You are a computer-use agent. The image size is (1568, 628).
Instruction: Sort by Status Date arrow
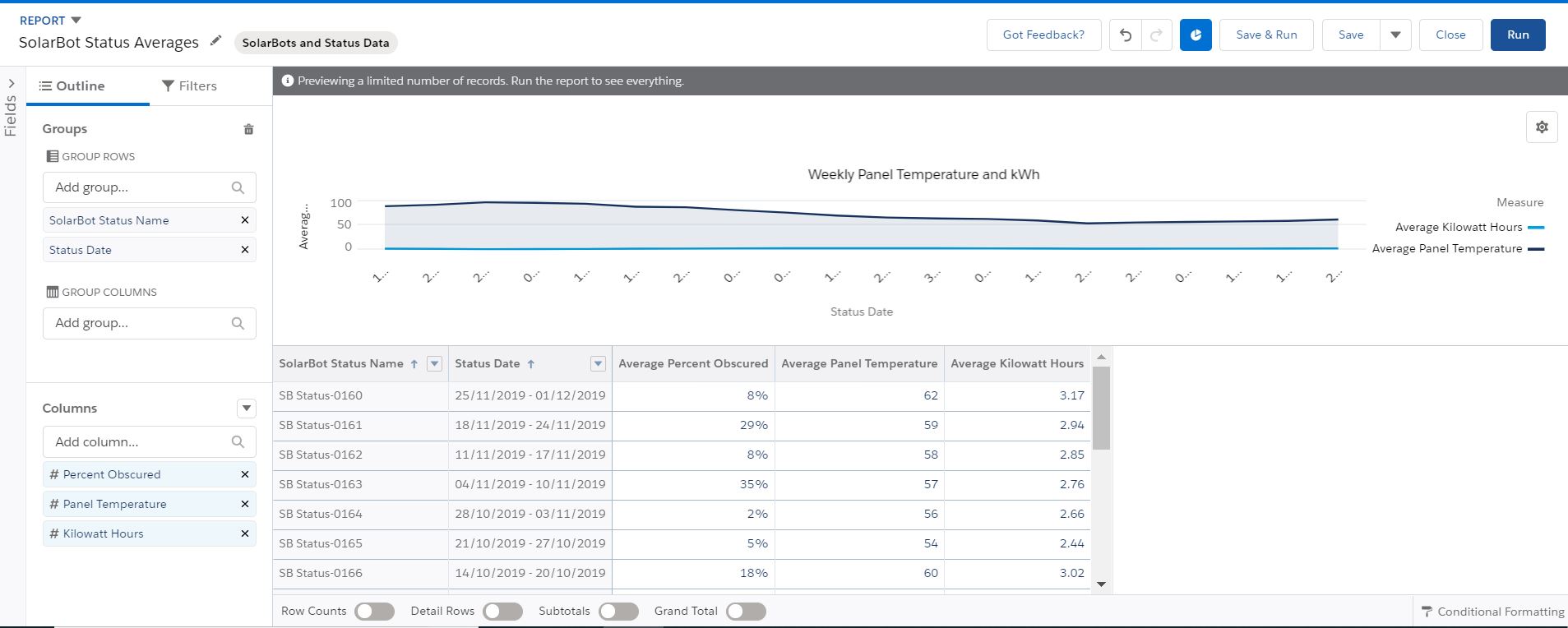tap(531, 364)
